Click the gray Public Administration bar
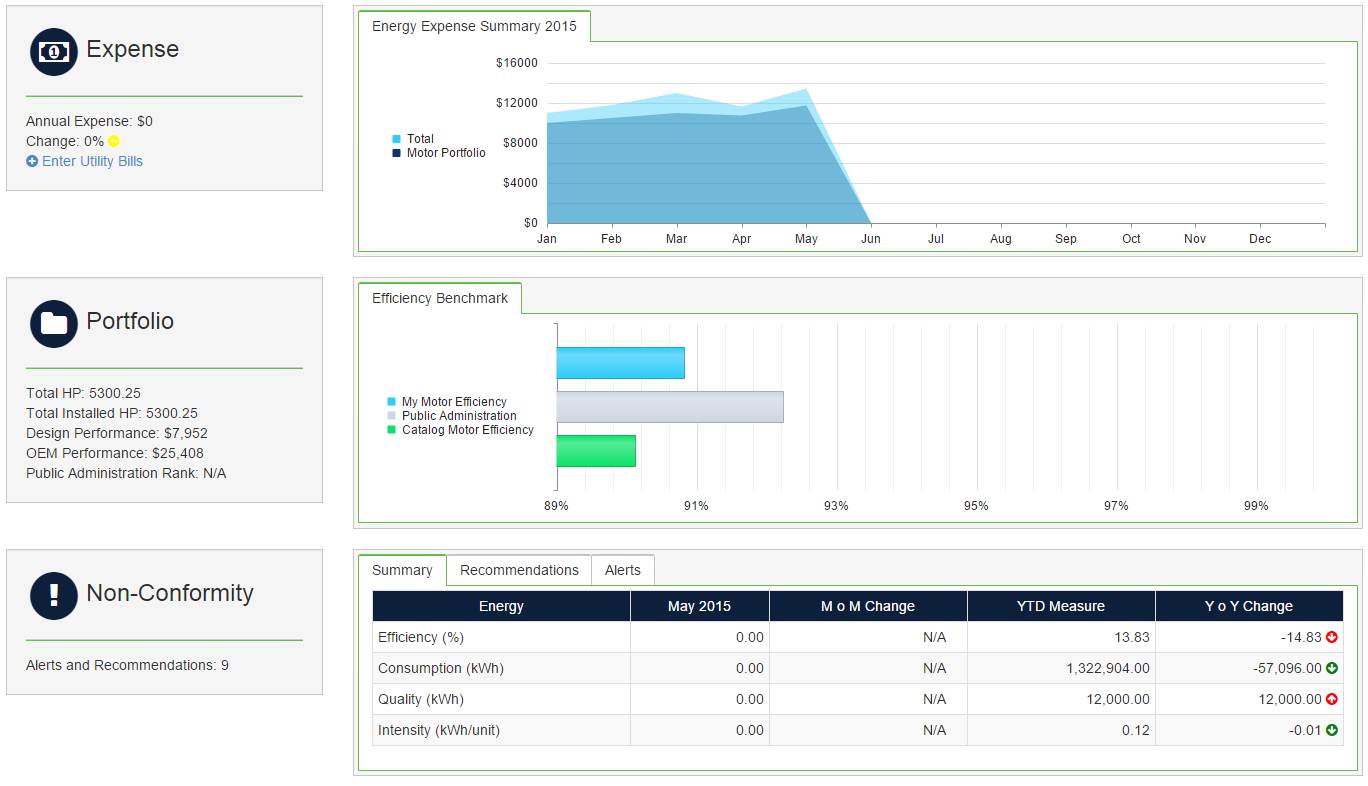The width and height of the screenshot is (1368, 786). click(x=669, y=407)
